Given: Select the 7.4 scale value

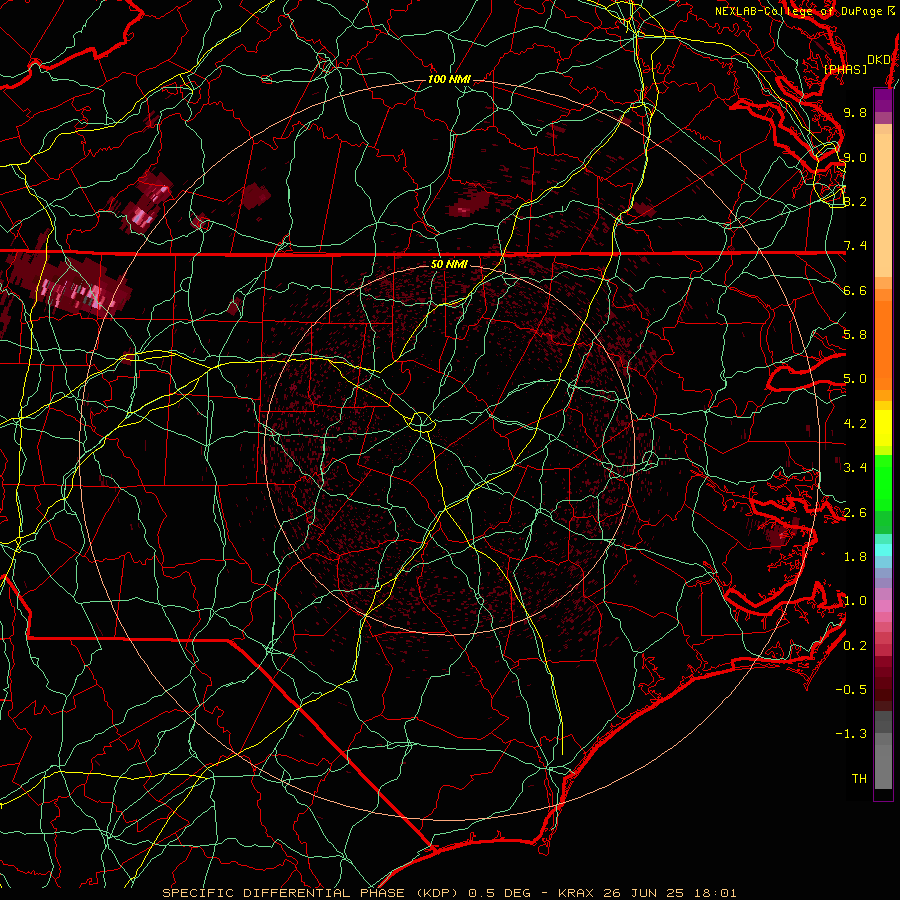Looking at the screenshot, I should (855, 246).
